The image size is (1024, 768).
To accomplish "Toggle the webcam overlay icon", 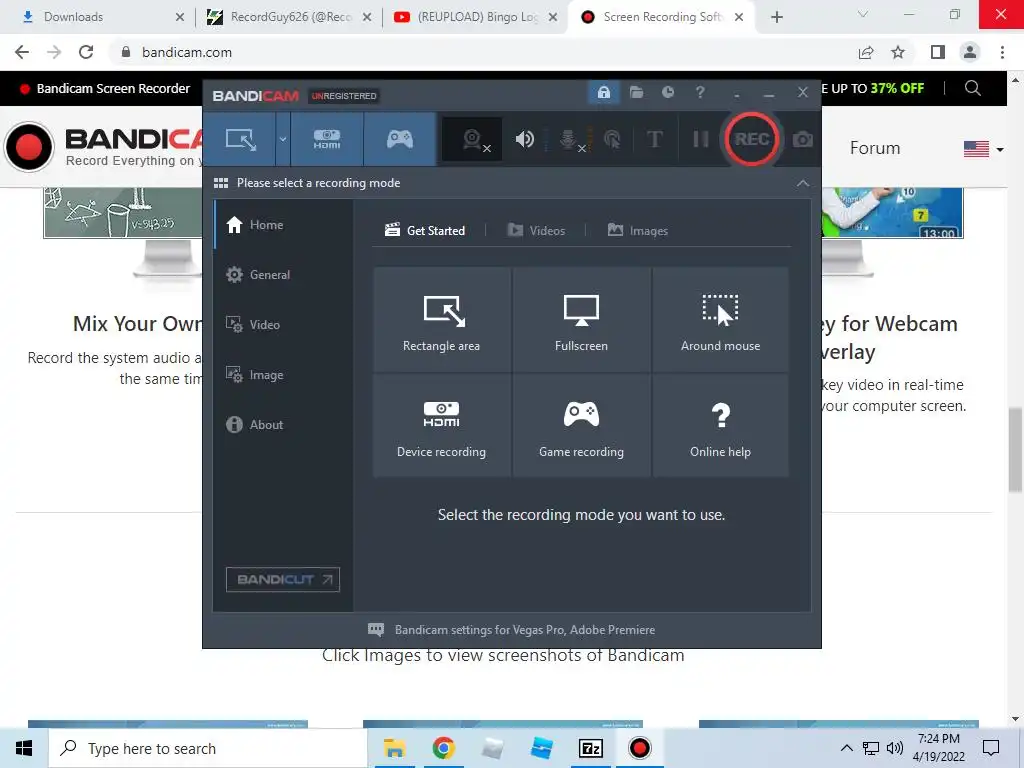I will 472,139.
